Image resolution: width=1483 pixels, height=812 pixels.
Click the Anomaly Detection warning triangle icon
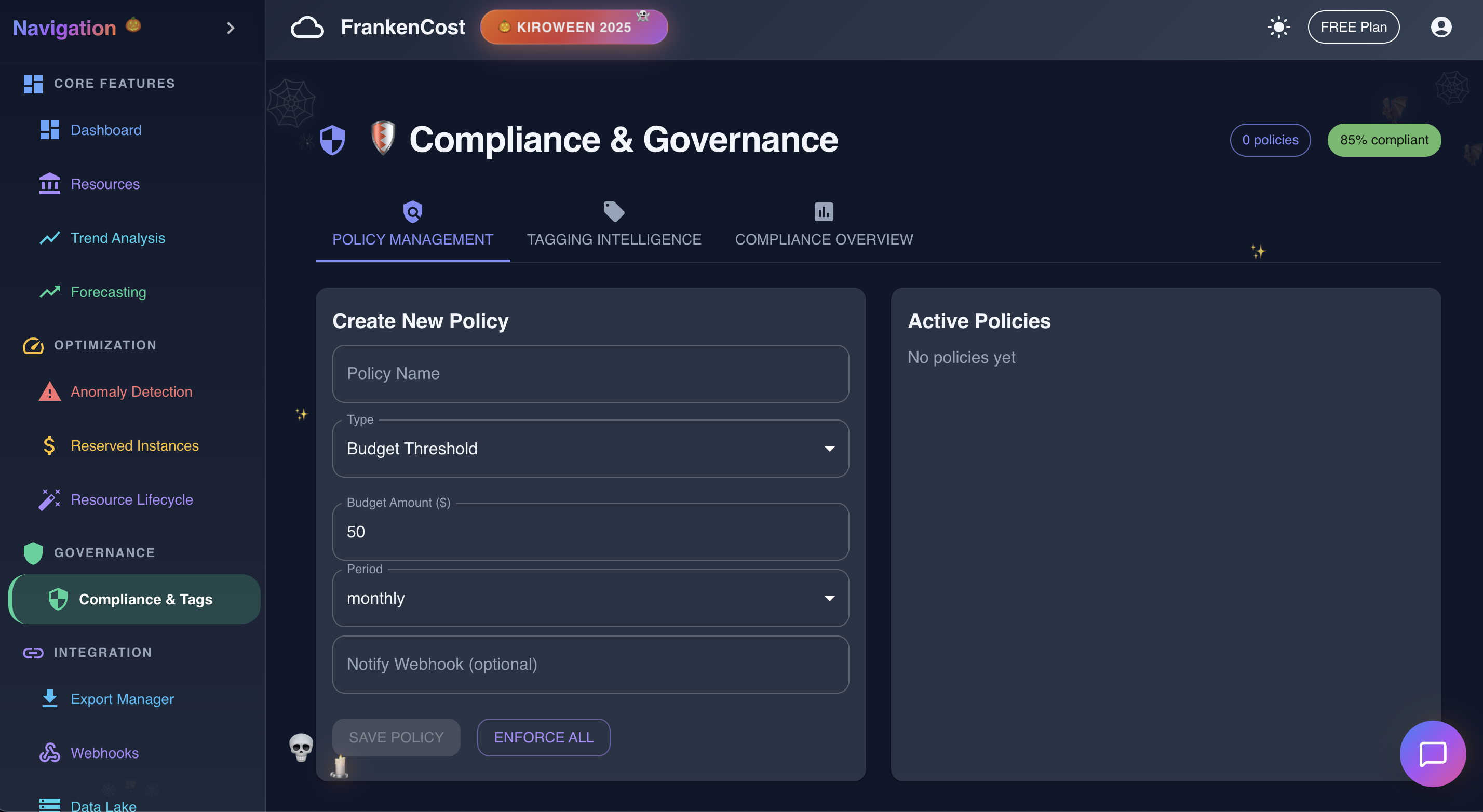[x=49, y=391]
